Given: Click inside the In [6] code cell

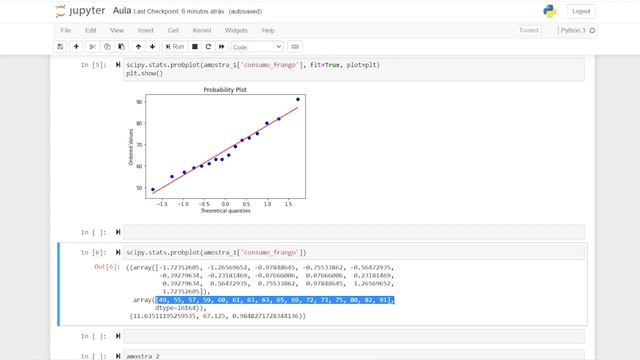Looking at the screenshot, I should click(x=354, y=252).
